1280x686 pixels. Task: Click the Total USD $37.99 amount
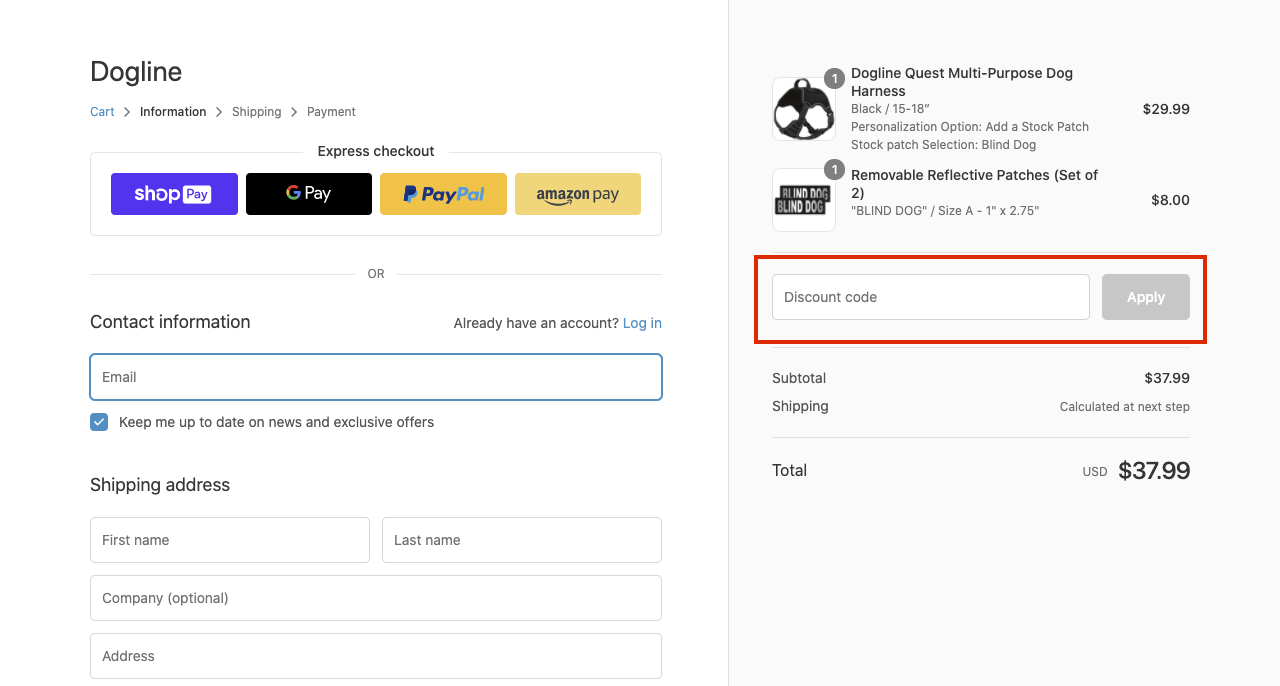click(1154, 471)
